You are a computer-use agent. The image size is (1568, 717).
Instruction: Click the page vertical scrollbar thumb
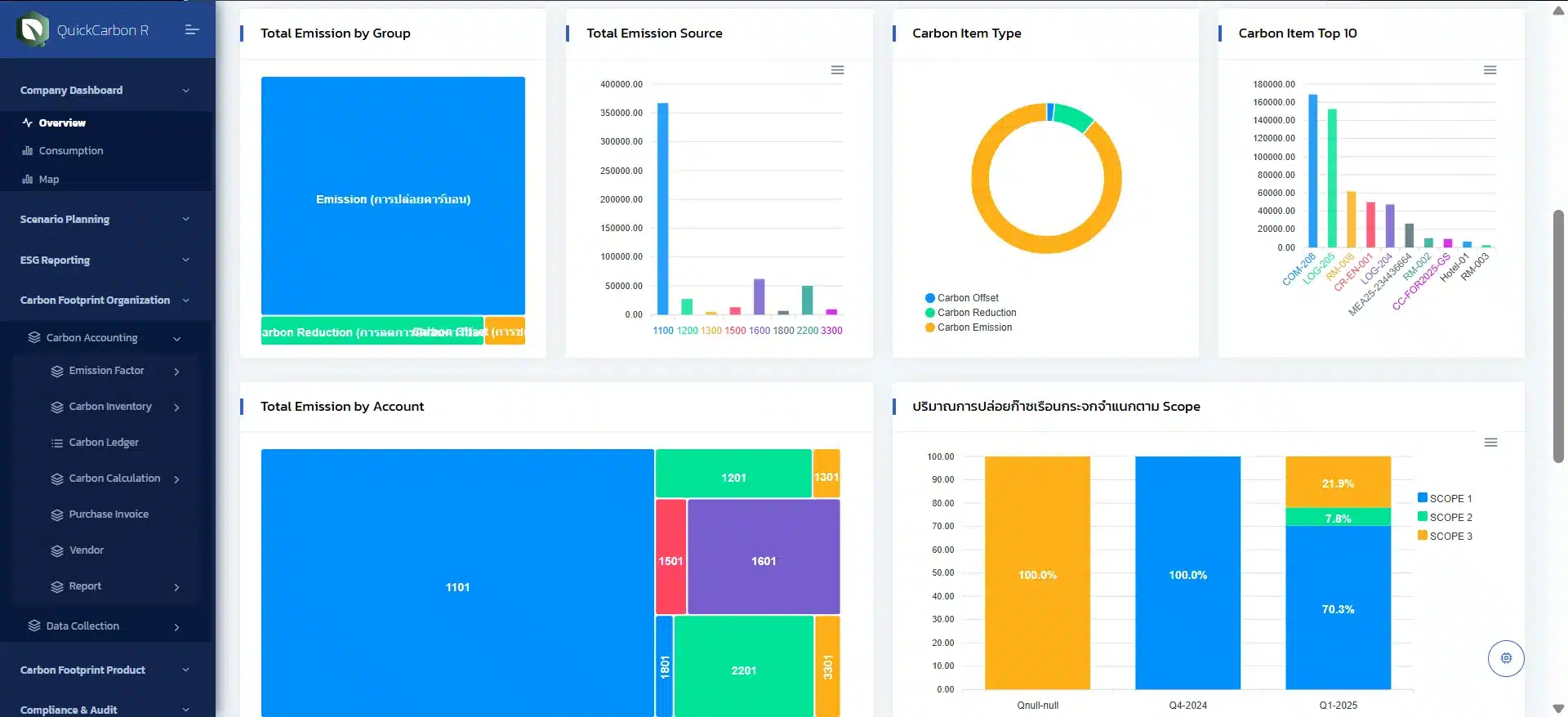point(1558,336)
